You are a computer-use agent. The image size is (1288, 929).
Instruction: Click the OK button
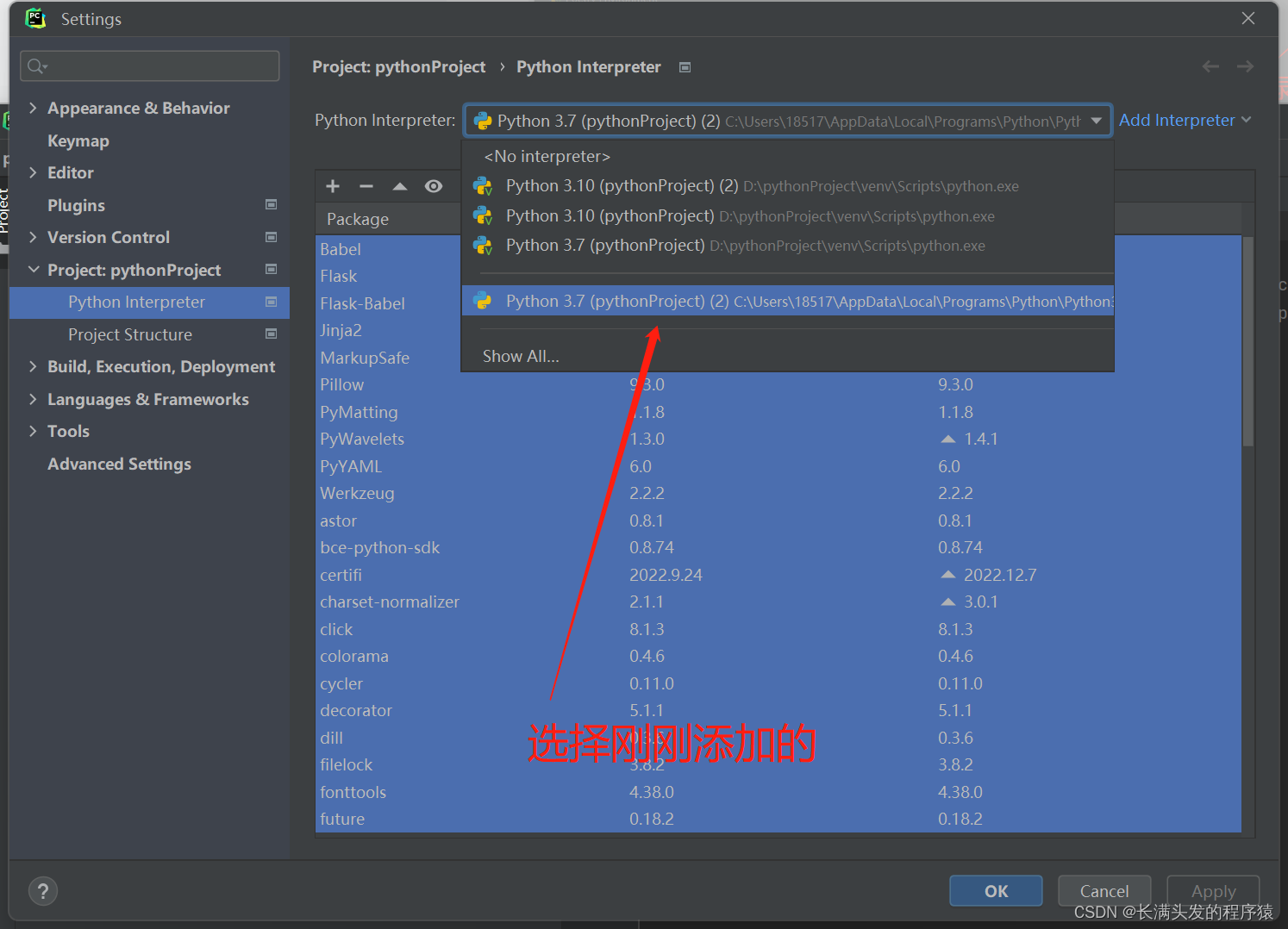(996, 891)
